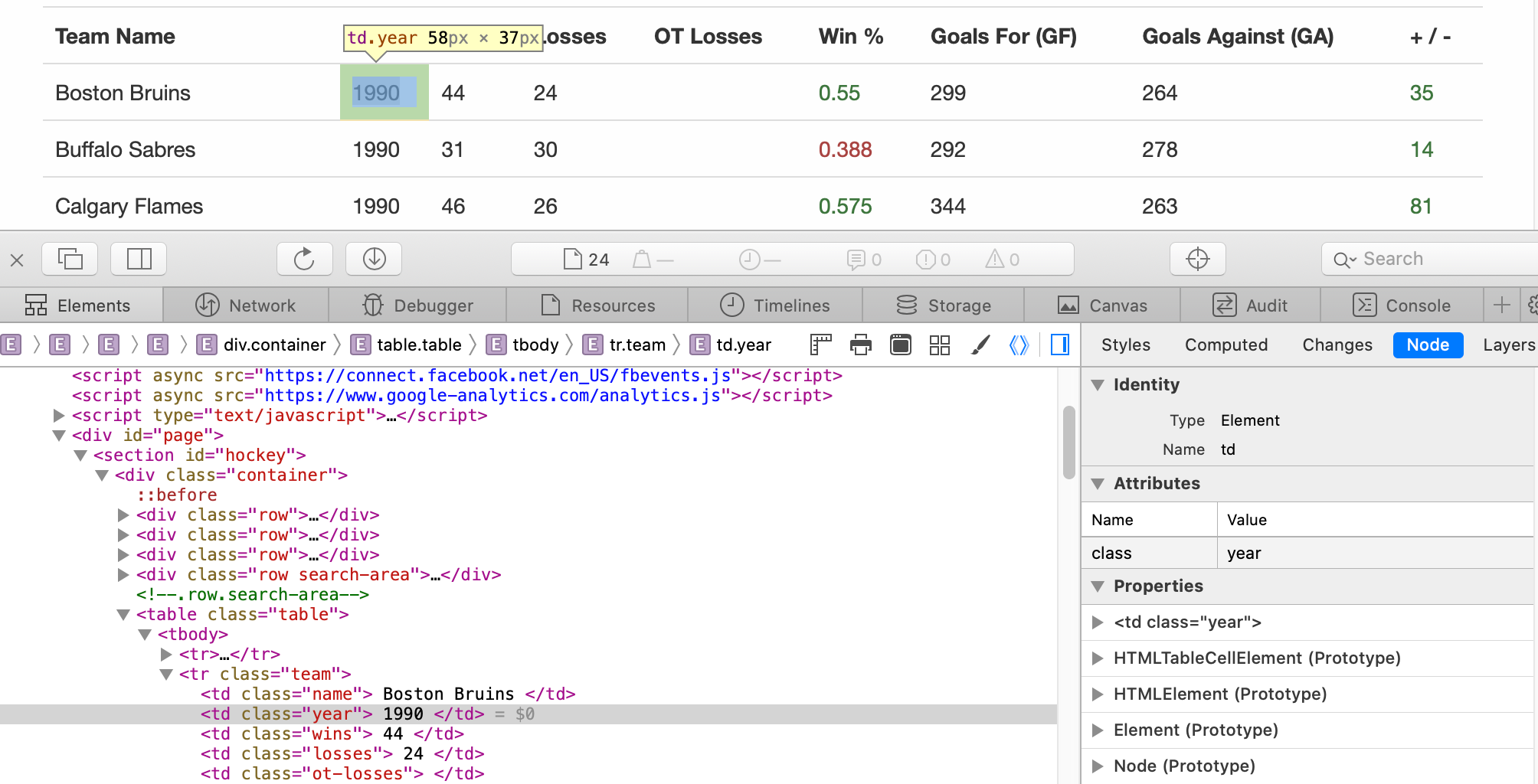Click the DOM tree vertical scrollbar
Image resolution: width=1538 pixels, height=784 pixels.
(1069, 443)
